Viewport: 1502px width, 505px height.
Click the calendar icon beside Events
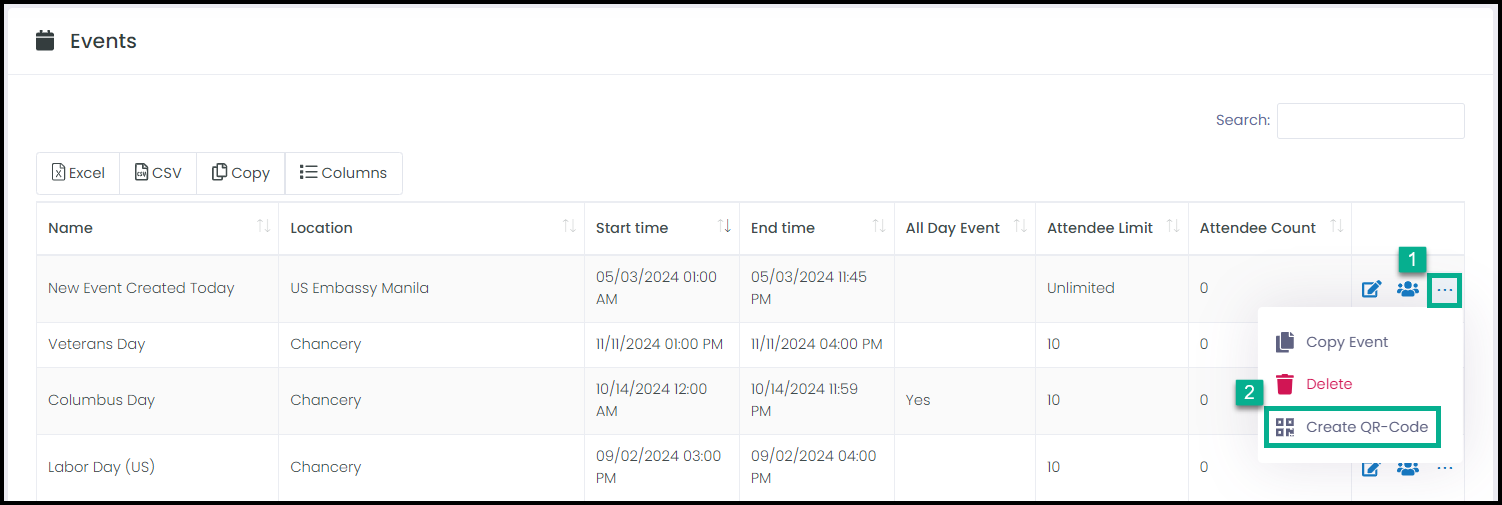(x=44, y=41)
